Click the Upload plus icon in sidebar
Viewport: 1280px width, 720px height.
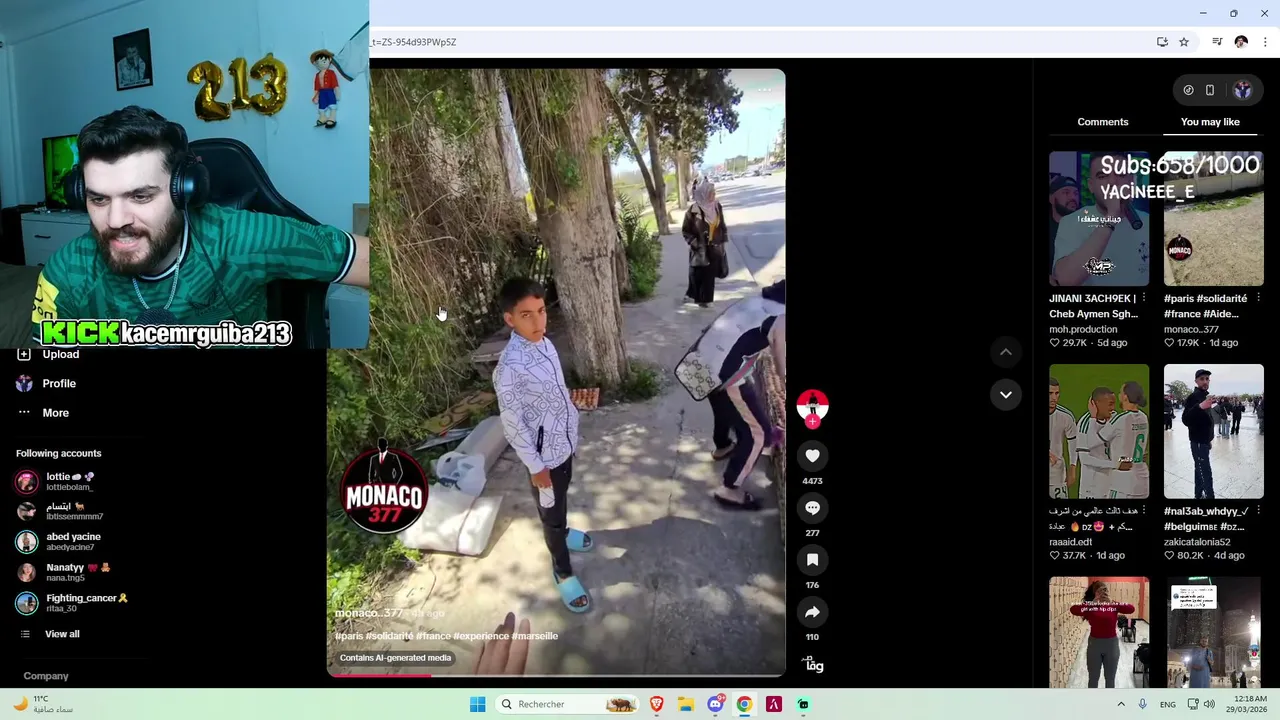24,354
